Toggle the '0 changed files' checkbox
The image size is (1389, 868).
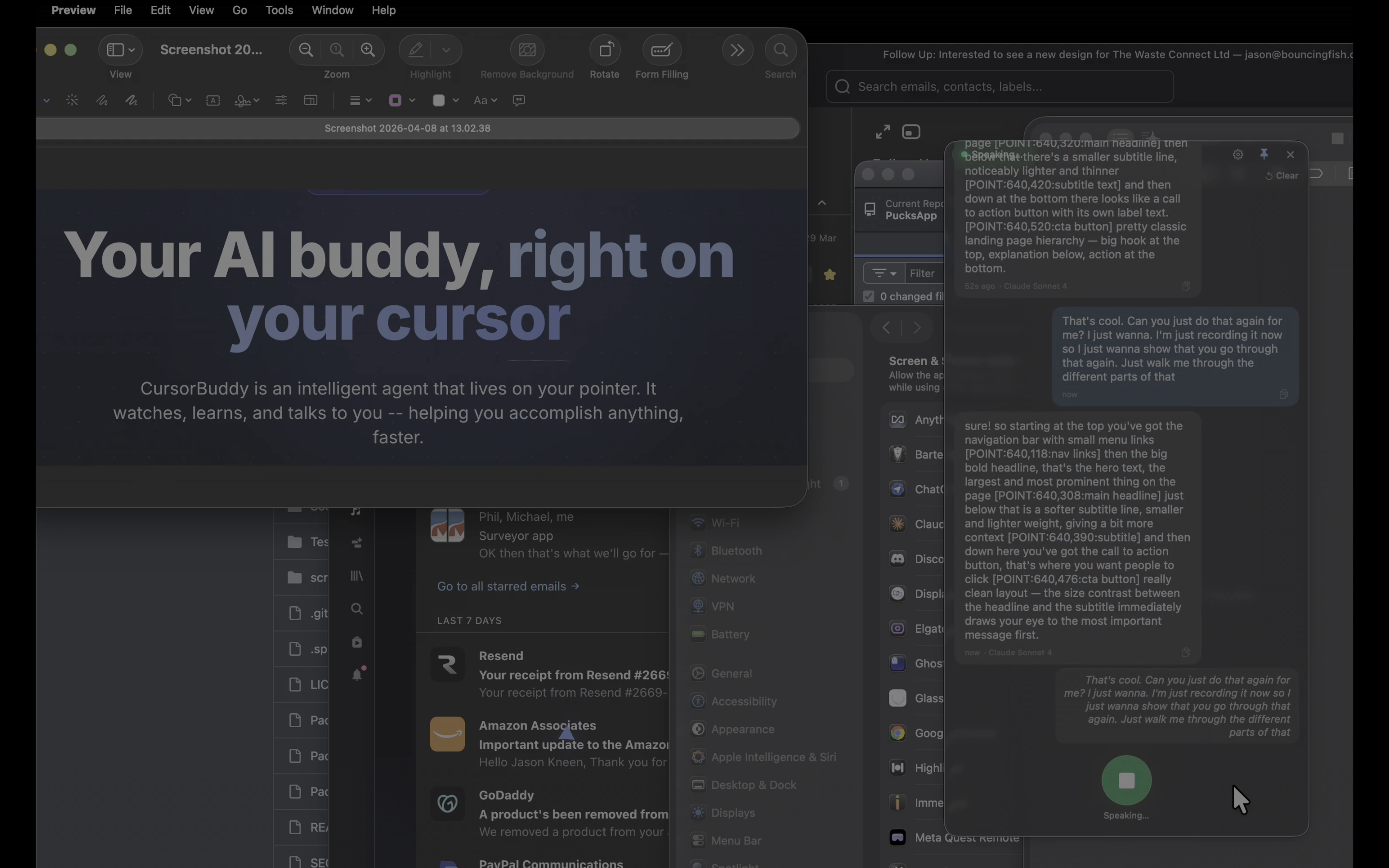[868, 296]
